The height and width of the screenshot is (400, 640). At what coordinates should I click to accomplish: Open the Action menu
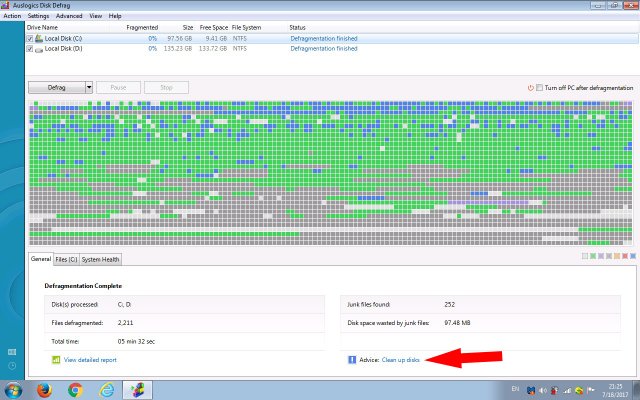[12, 16]
